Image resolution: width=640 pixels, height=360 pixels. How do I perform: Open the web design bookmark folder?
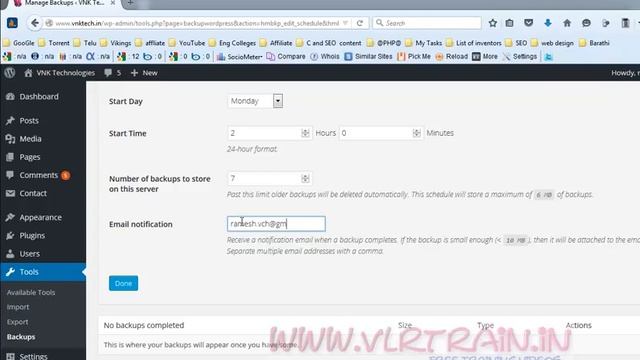pyautogui.click(x=553, y=43)
